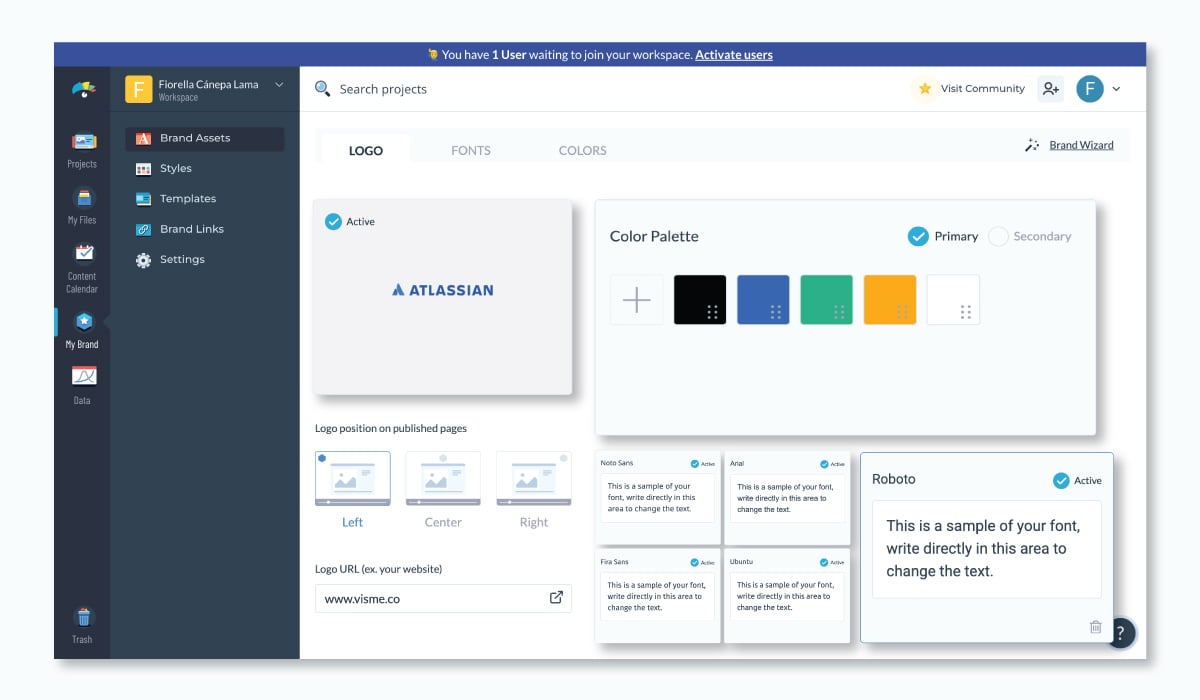Open the help question mark button
This screenshot has width=1200, height=700.
point(1120,633)
